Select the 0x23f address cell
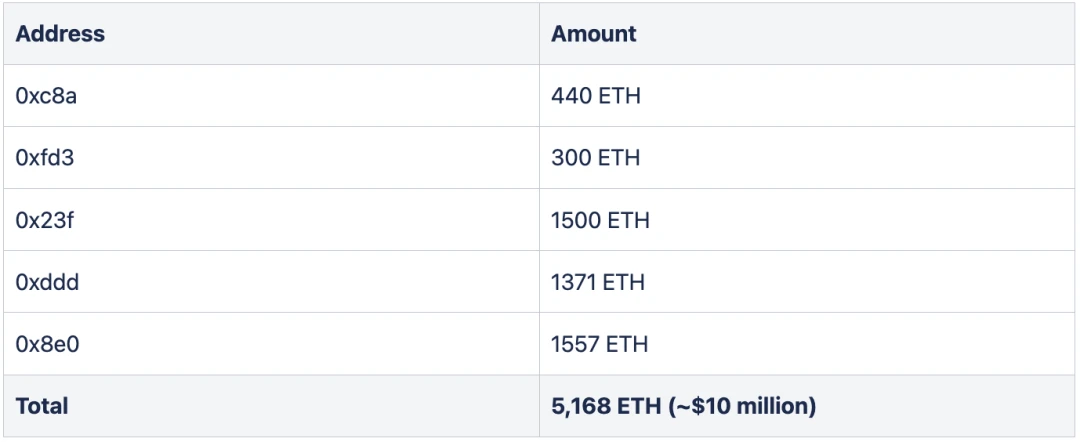1080x442 pixels. (x=45, y=220)
